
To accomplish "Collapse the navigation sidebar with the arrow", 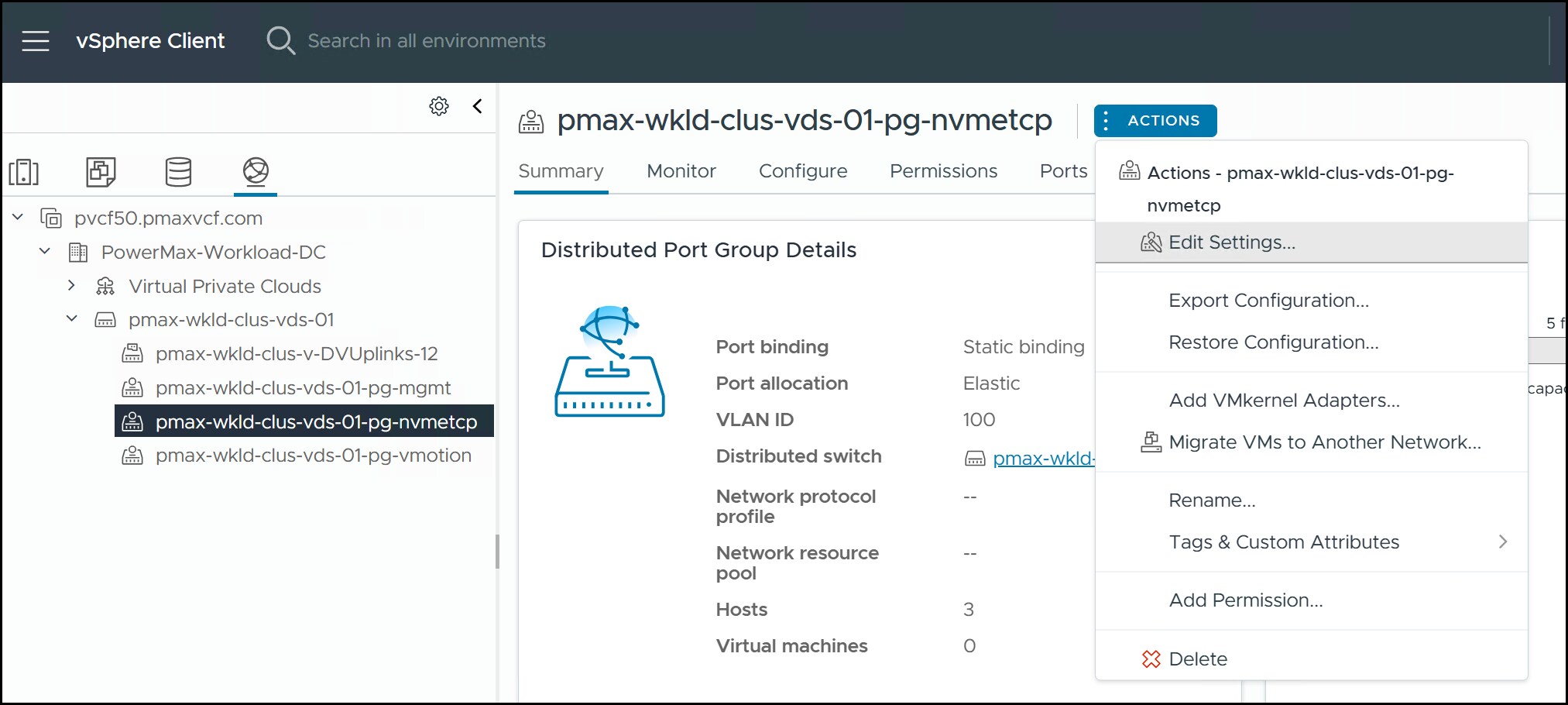I will click(478, 106).
